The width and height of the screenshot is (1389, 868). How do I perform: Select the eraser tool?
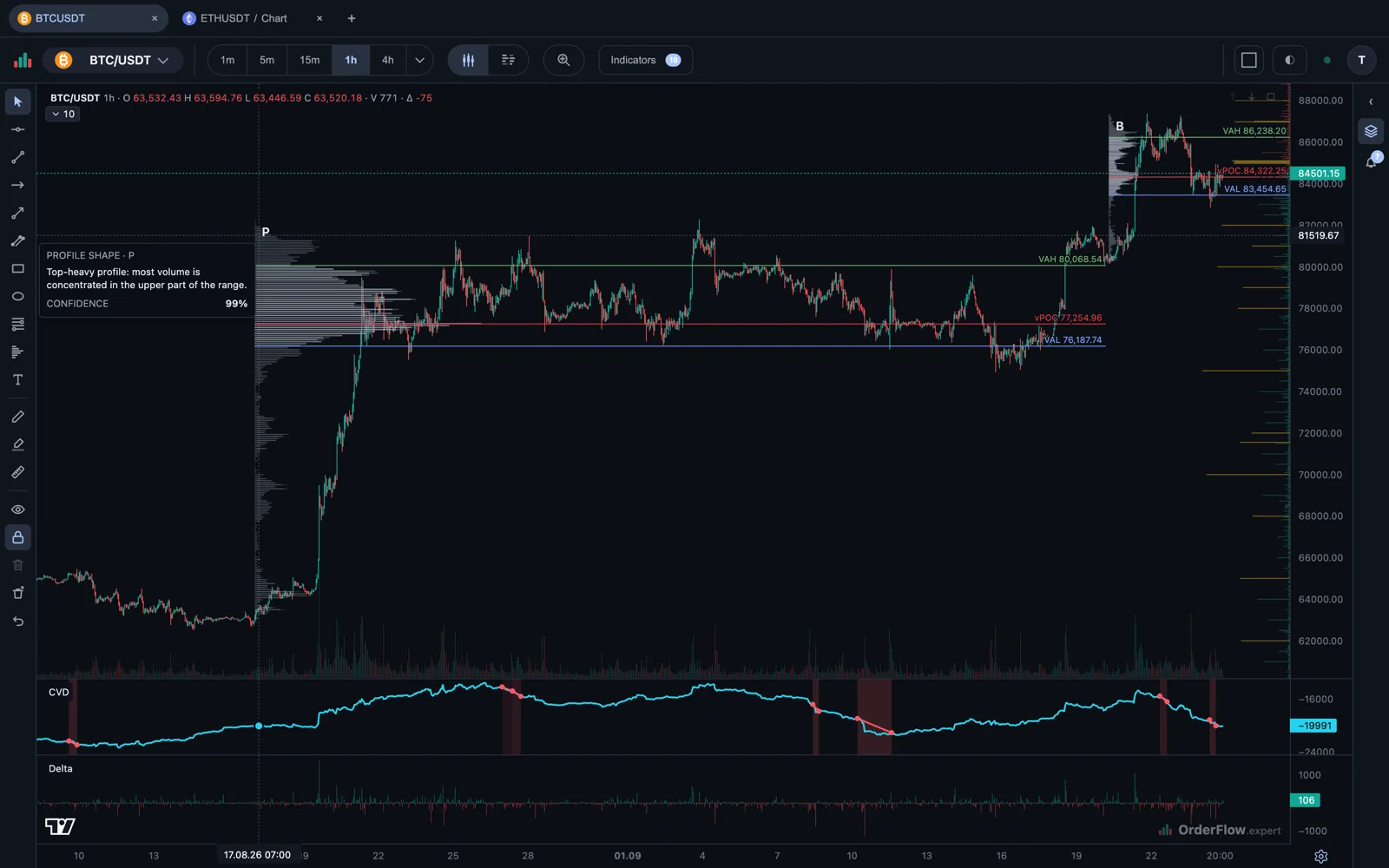[x=17, y=444]
